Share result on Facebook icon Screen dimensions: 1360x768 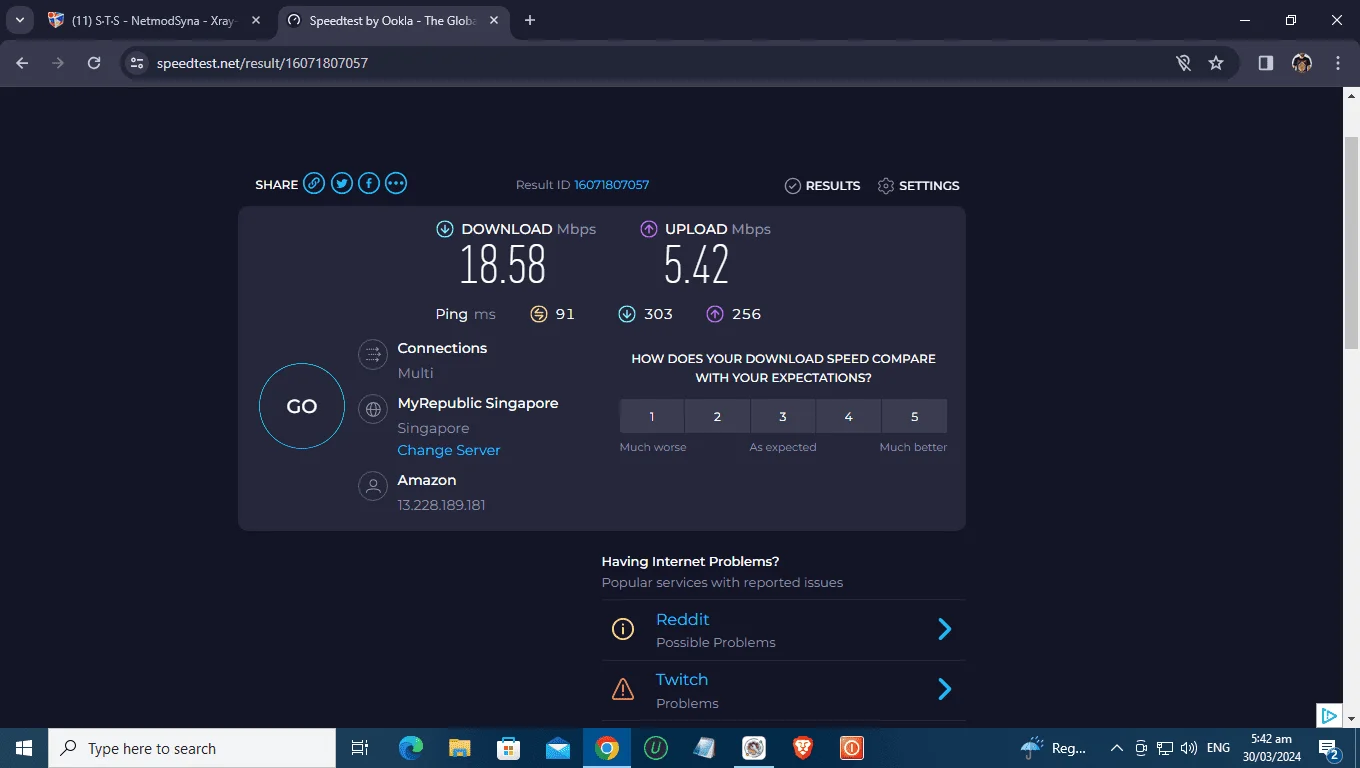click(369, 183)
